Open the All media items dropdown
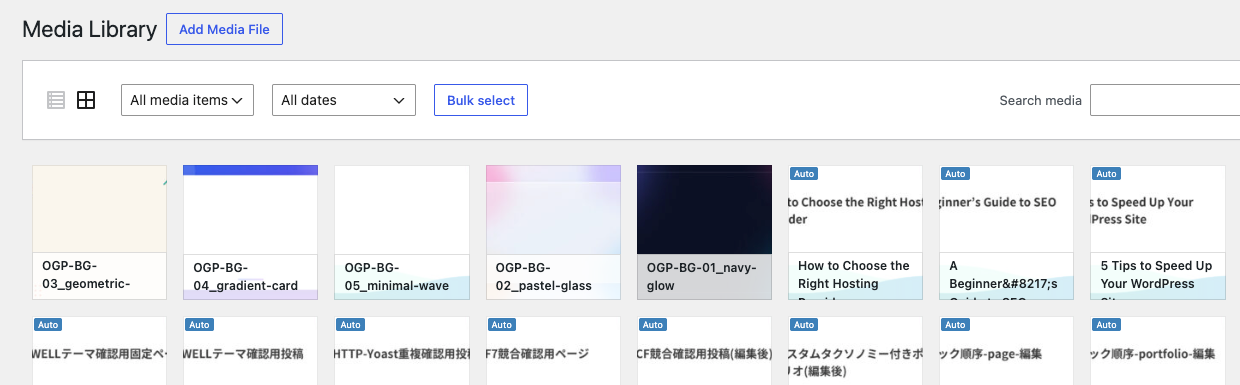The height and width of the screenshot is (385, 1240). (187, 100)
